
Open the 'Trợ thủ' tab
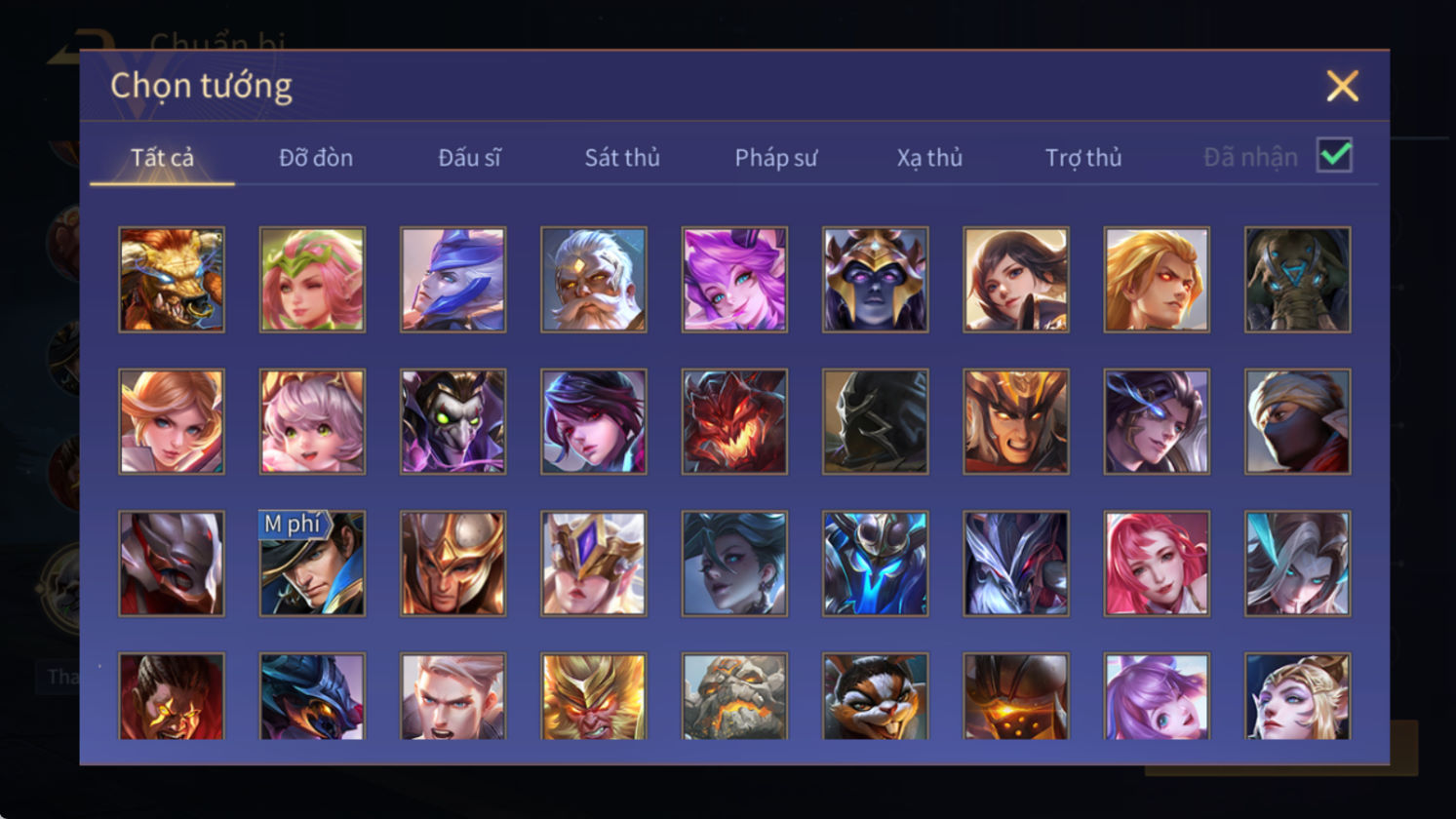point(1082,157)
